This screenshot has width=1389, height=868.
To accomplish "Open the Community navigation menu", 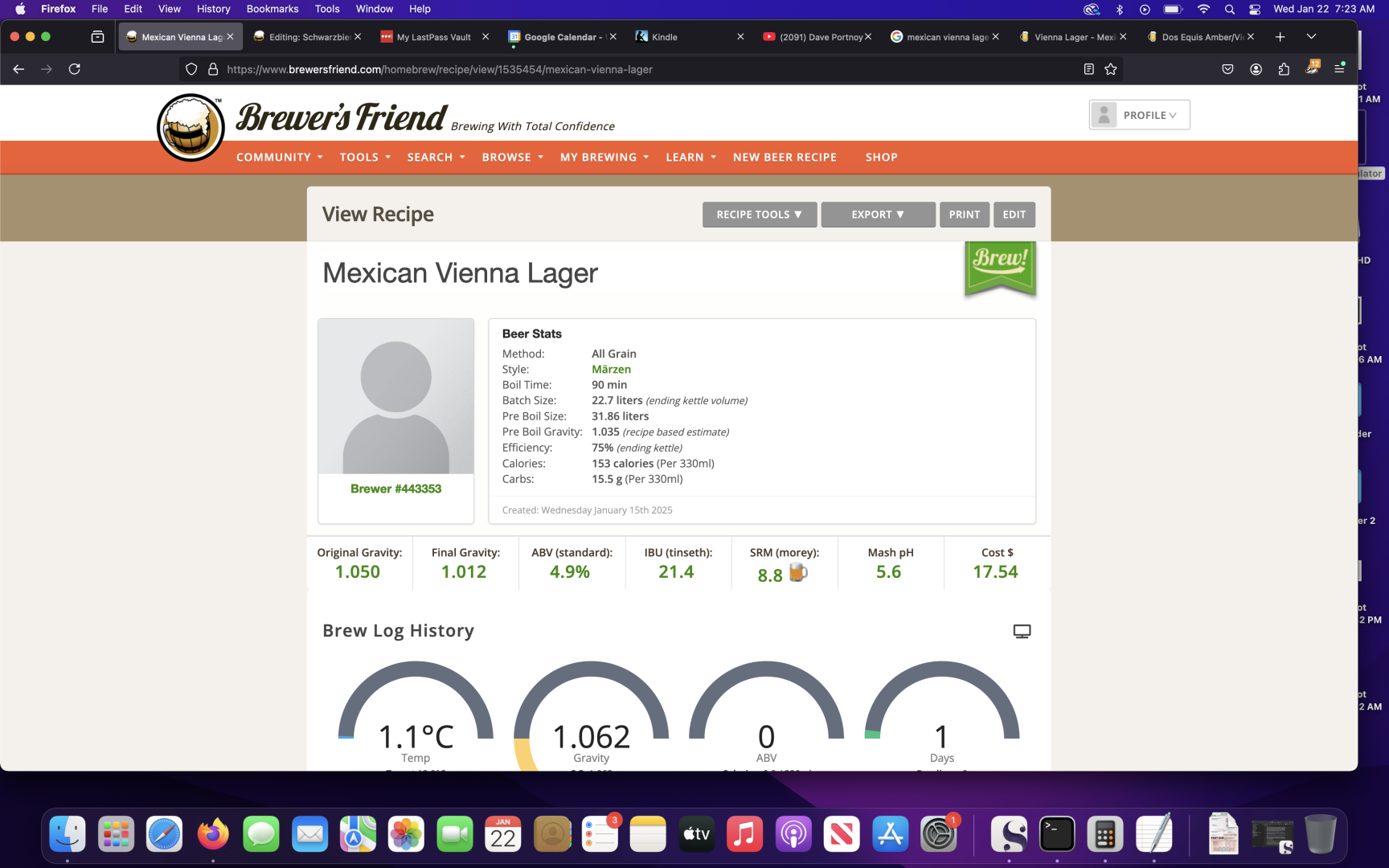I will tap(279, 158).
